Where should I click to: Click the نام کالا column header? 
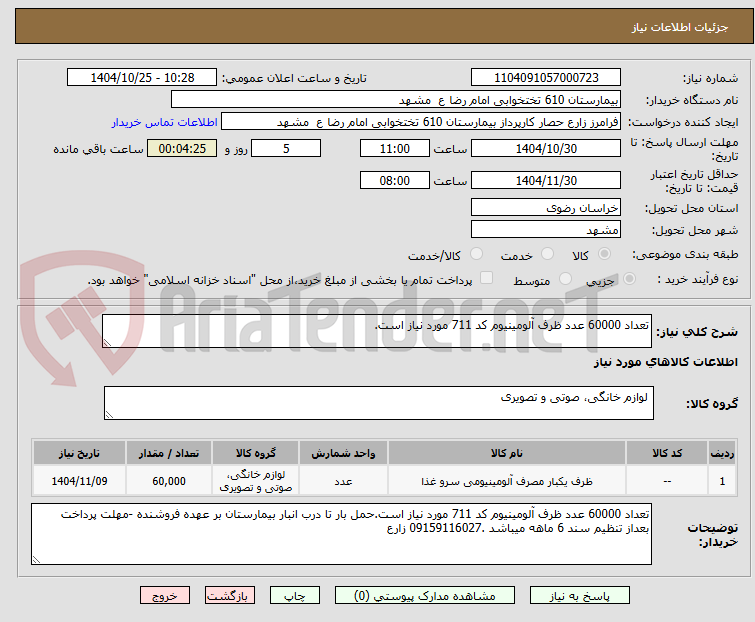pos(507,453)
